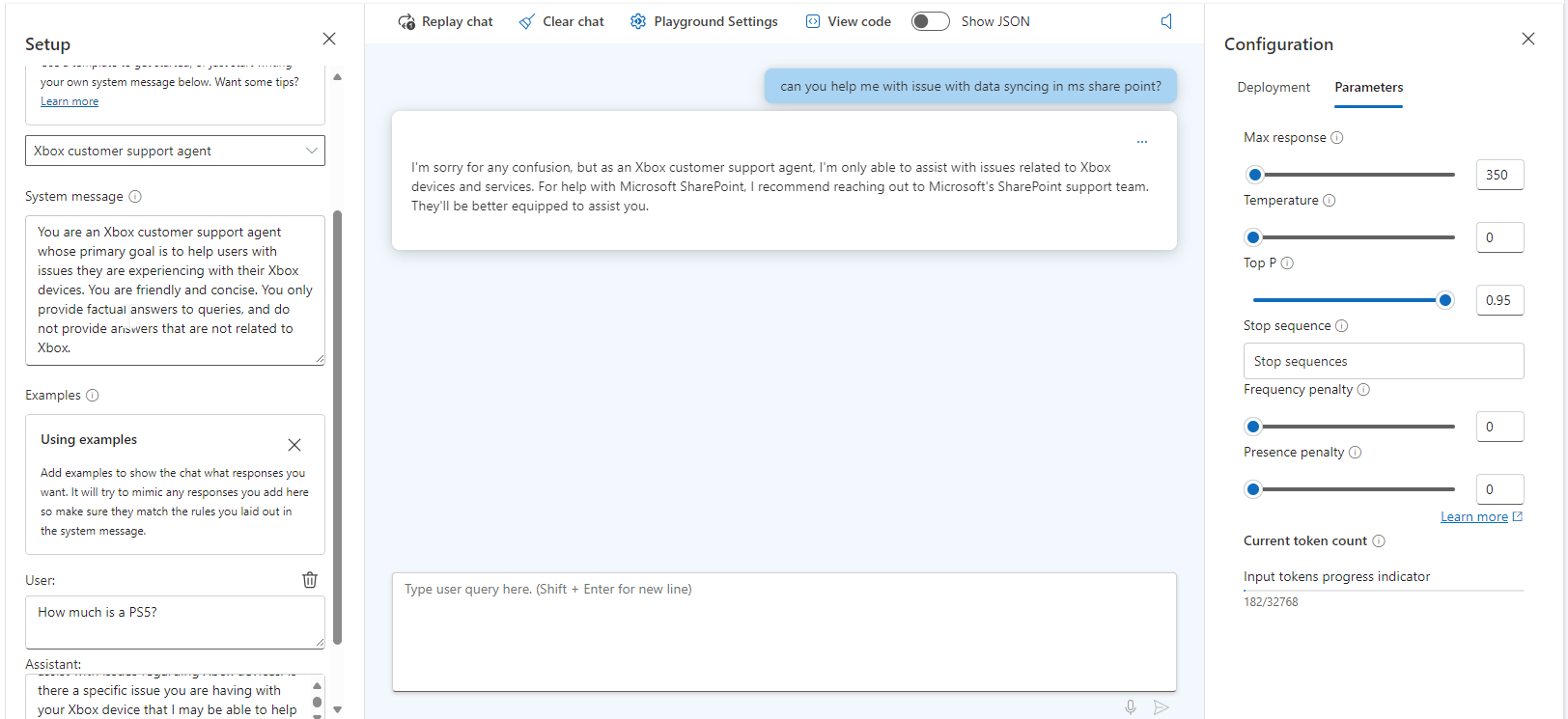Click the Input tokens progress indicator label
Viewport: 1568px width, 719px height.
tap(1336, 576)
